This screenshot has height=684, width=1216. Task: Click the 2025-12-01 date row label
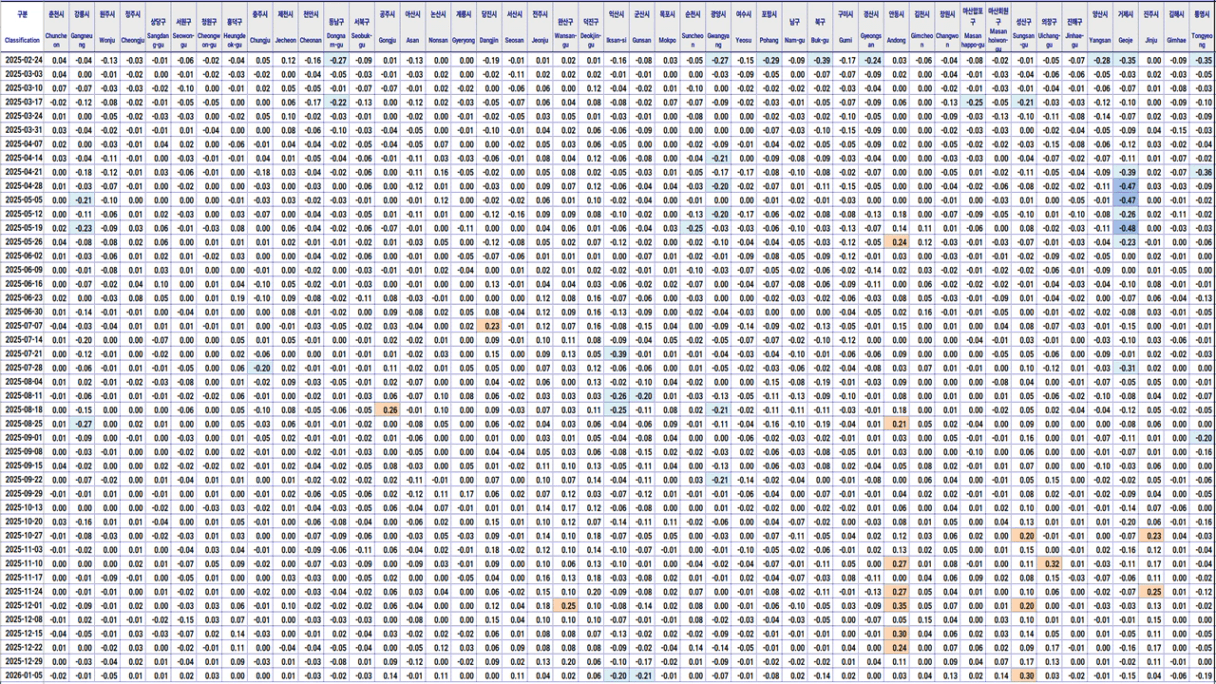(22, 605)
